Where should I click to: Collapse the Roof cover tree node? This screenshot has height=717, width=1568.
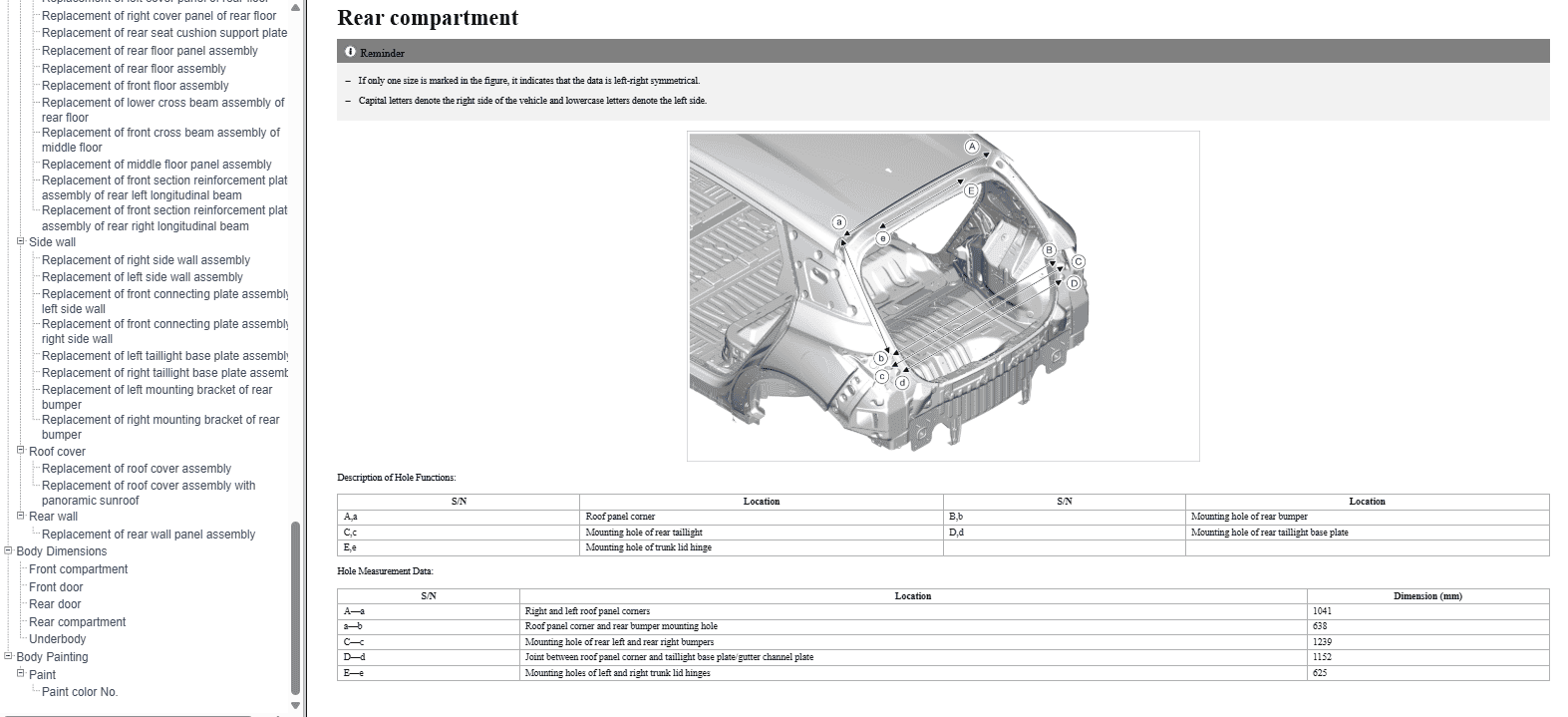(21, 451)
